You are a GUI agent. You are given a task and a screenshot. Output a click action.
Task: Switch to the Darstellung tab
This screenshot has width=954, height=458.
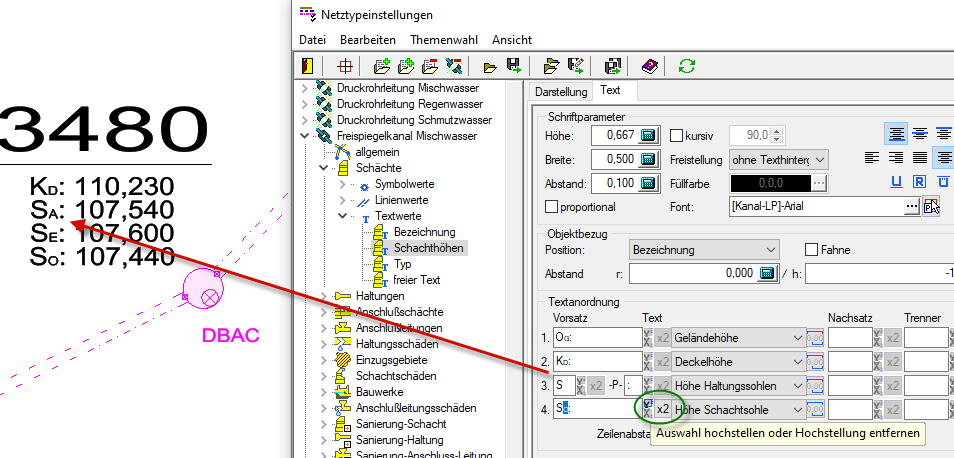click(560, 91)
